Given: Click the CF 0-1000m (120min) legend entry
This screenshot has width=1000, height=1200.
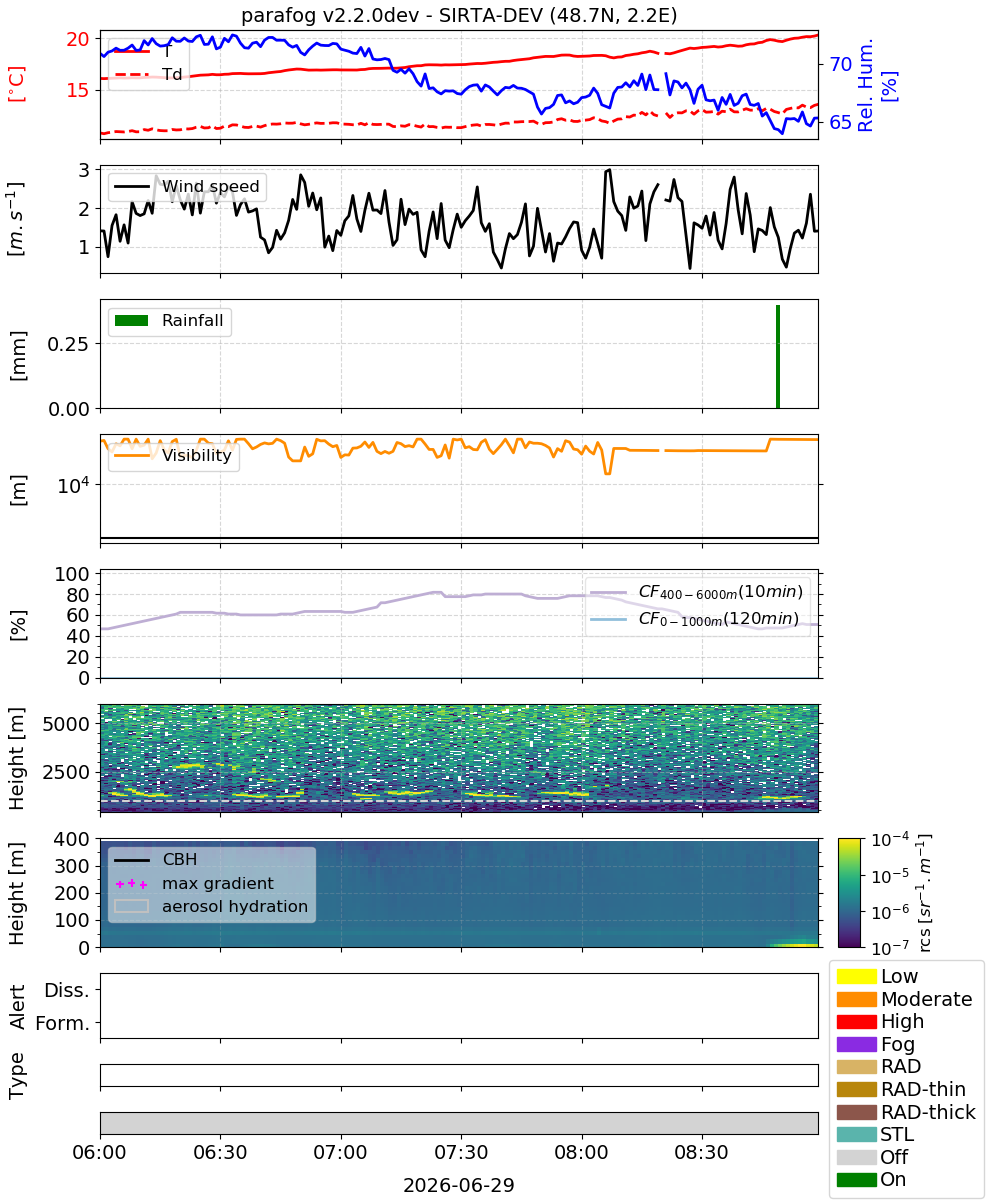Looking at the screenshot, I should (697, 619).
